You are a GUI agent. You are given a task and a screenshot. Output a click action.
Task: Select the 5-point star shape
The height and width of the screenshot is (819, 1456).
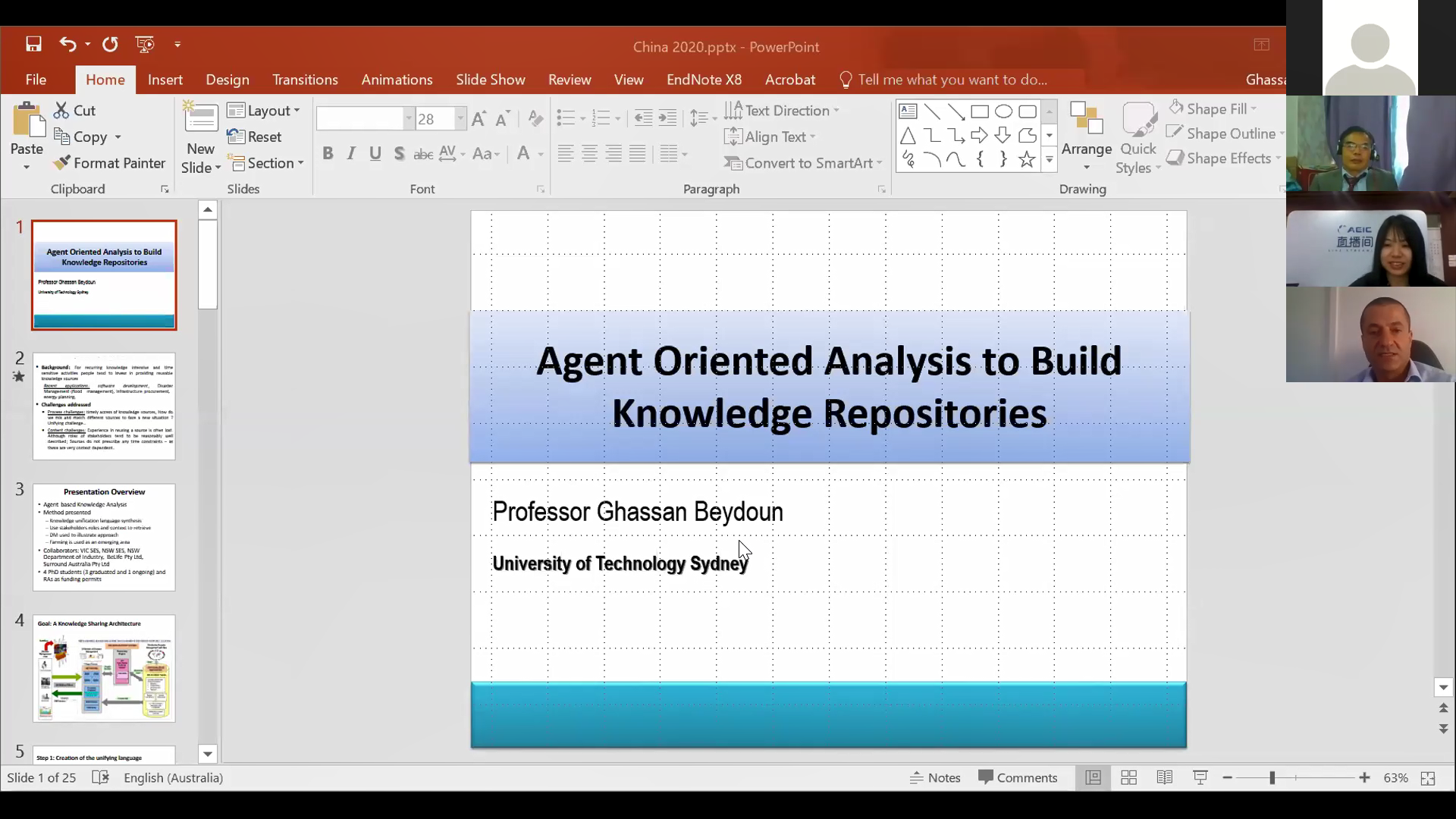1027,159
